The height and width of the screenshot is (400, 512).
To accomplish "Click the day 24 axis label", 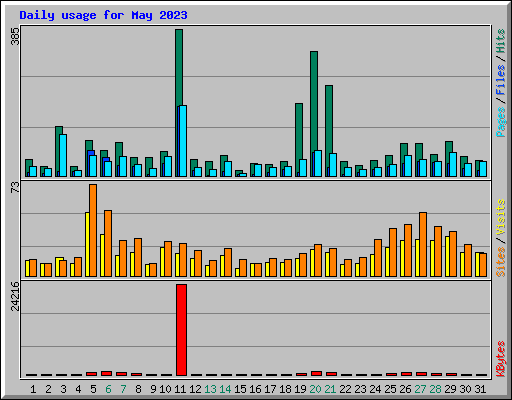I will (375, 389).
